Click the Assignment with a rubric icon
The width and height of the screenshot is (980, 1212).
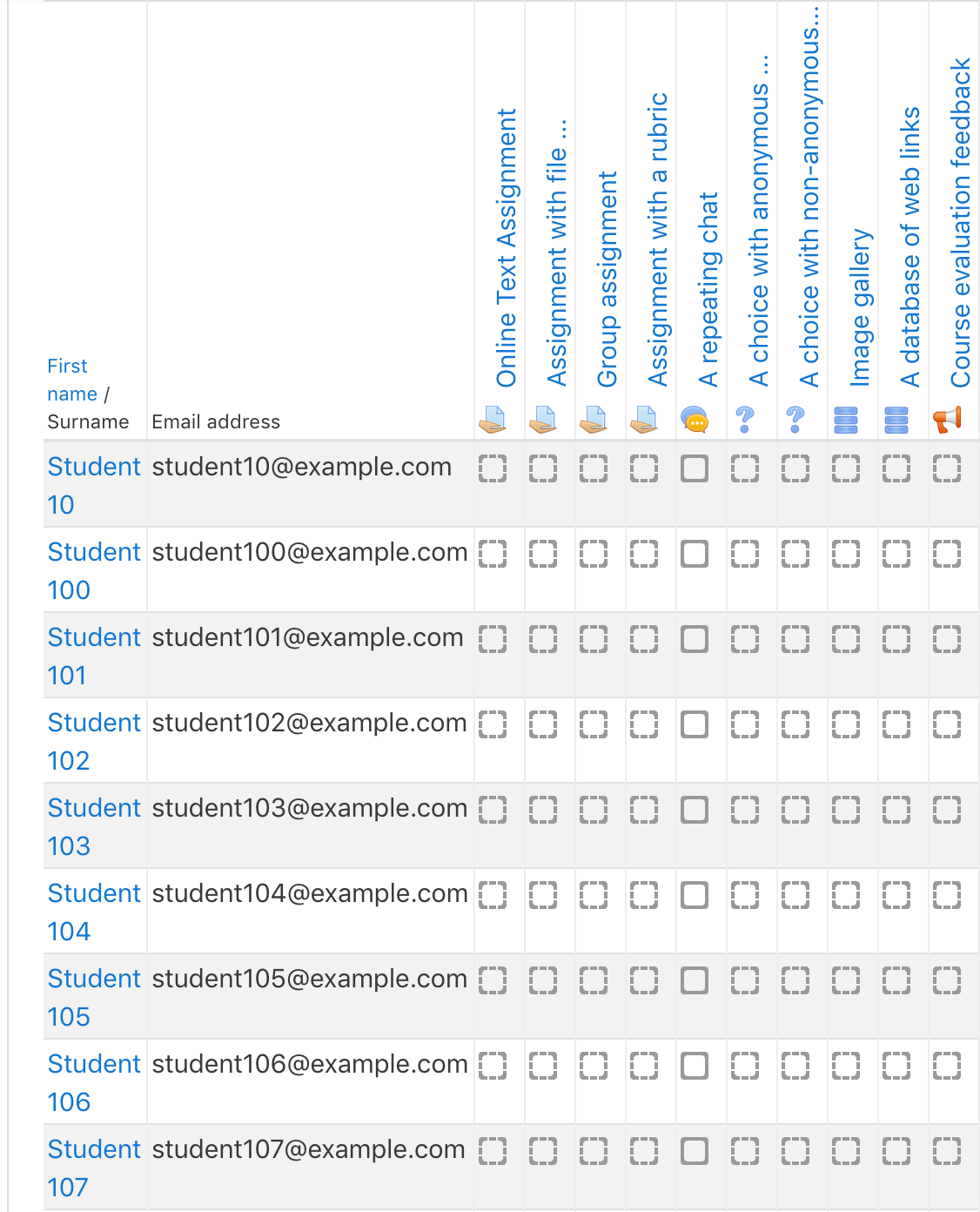tap(644, 421)
